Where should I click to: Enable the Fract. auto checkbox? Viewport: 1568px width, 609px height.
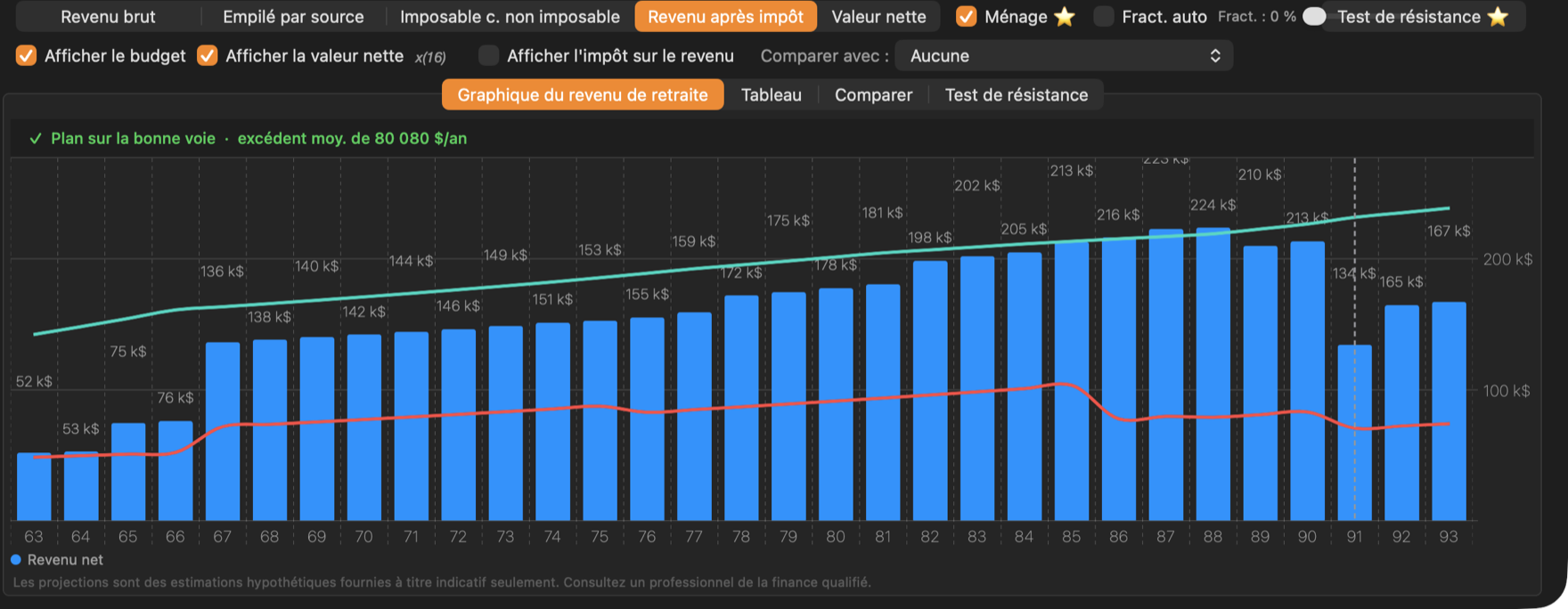click(x=1104, y=17)
